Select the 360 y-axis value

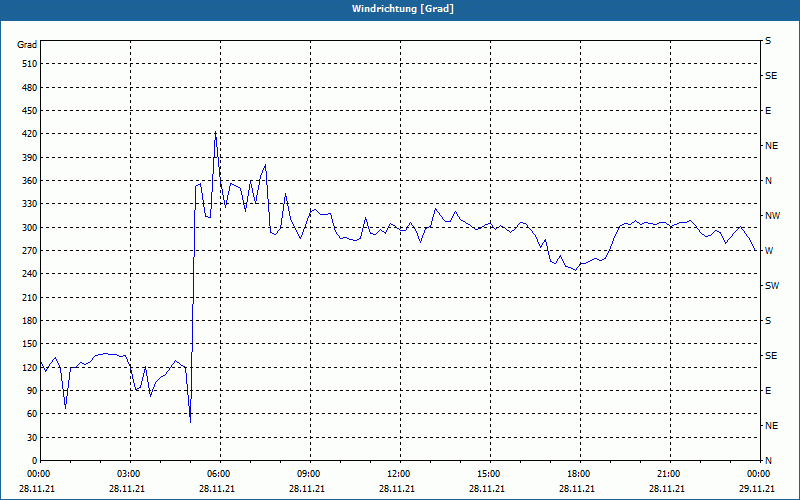(x=30, y=181)
